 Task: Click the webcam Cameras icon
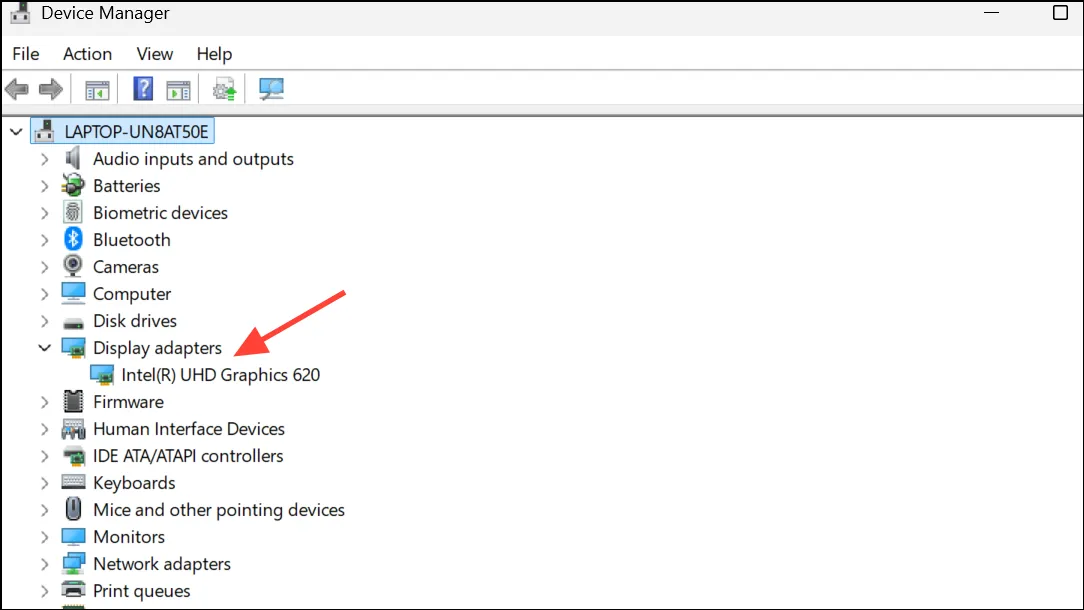point(73,266)
